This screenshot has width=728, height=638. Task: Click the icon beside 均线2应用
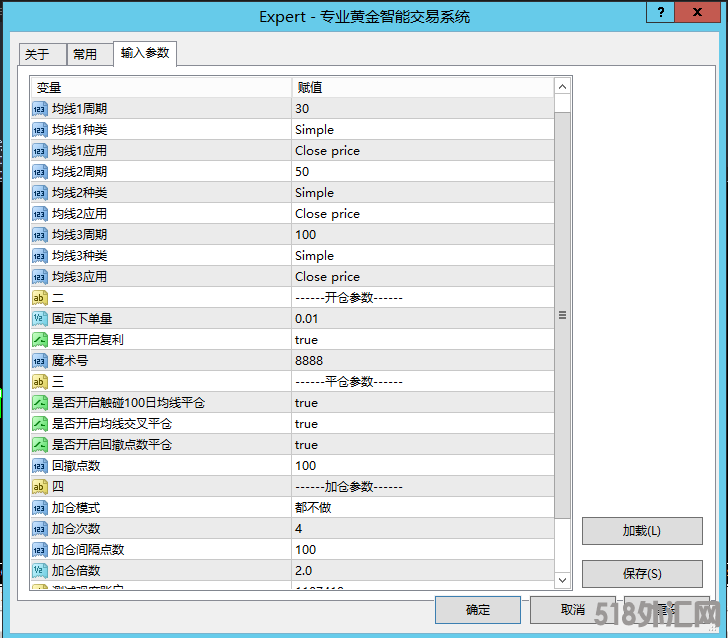pos(40,214)
